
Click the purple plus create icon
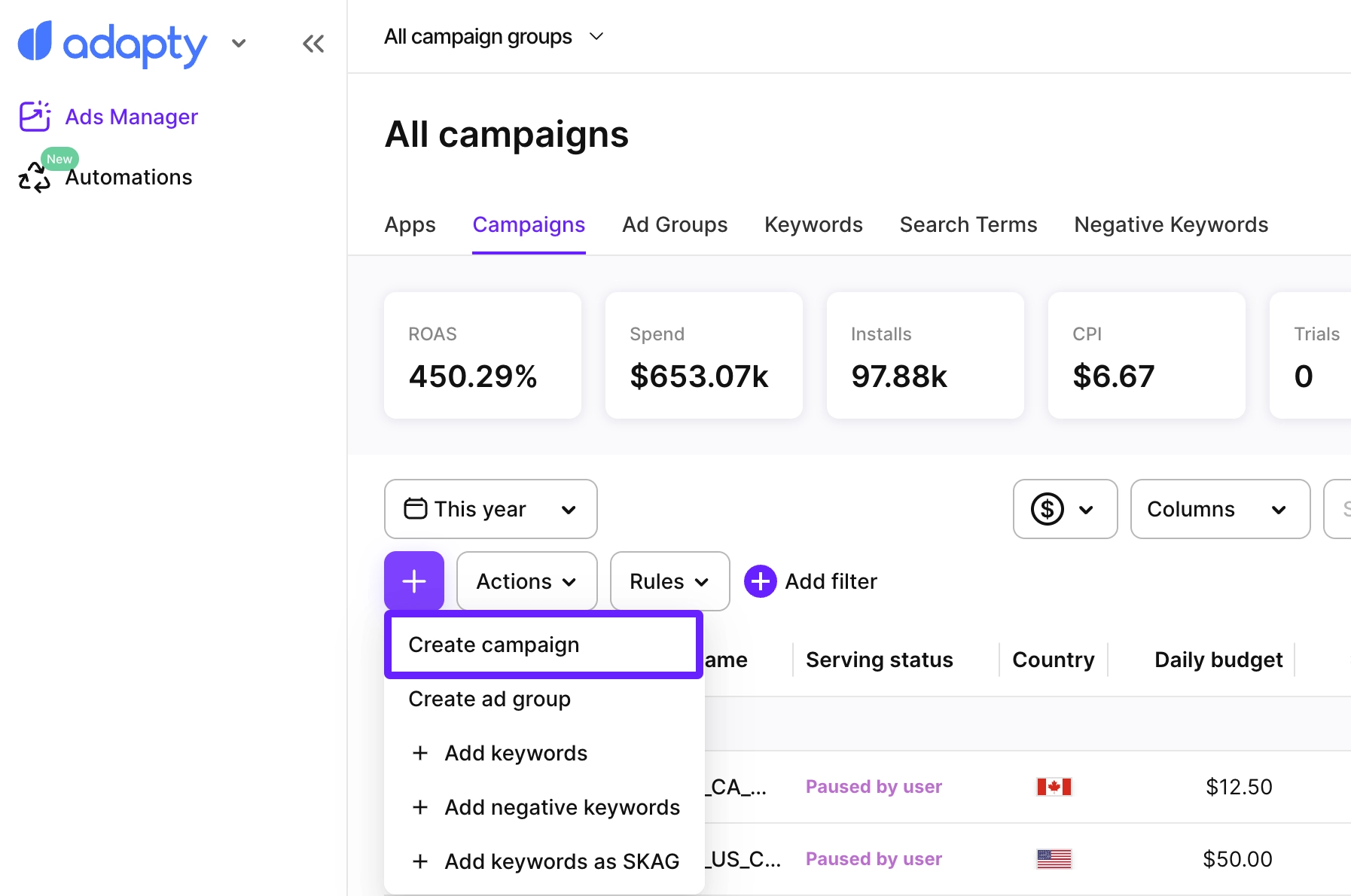(413, 581)
